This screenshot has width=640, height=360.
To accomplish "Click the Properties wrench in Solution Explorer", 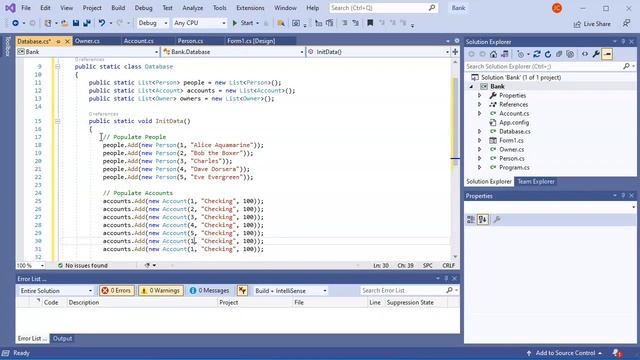I will click(596, 54).
